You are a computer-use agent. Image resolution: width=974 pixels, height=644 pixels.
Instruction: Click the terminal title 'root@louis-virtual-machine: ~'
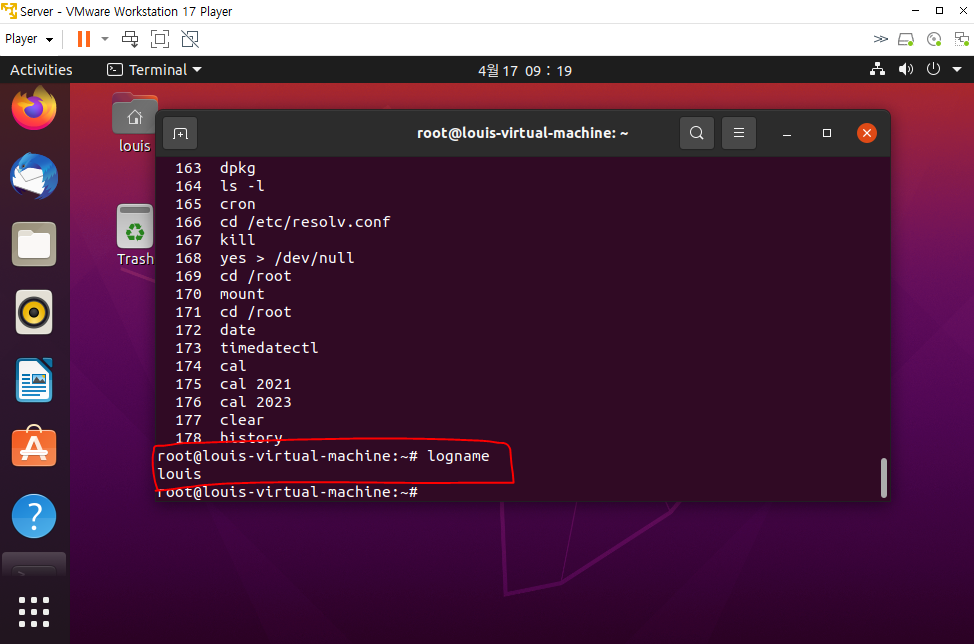(x=522, y=133)
